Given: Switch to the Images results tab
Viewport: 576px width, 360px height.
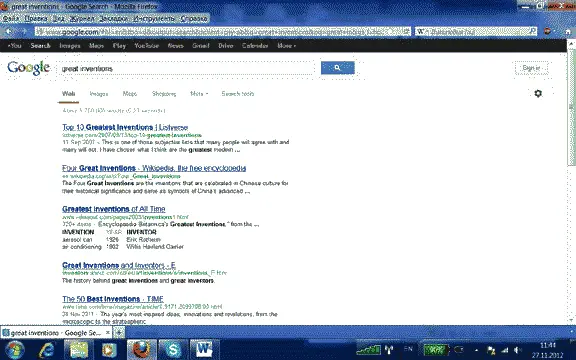Looking at the screenshot, I should point(99,94).
